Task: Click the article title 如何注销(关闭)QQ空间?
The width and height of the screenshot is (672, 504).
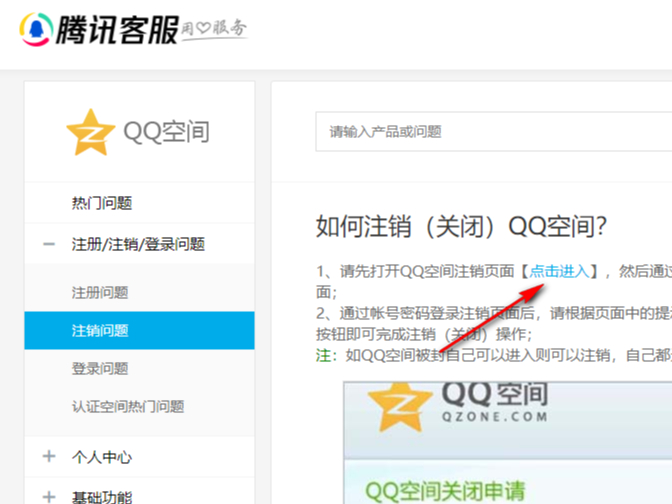Action: click(462, 226)
